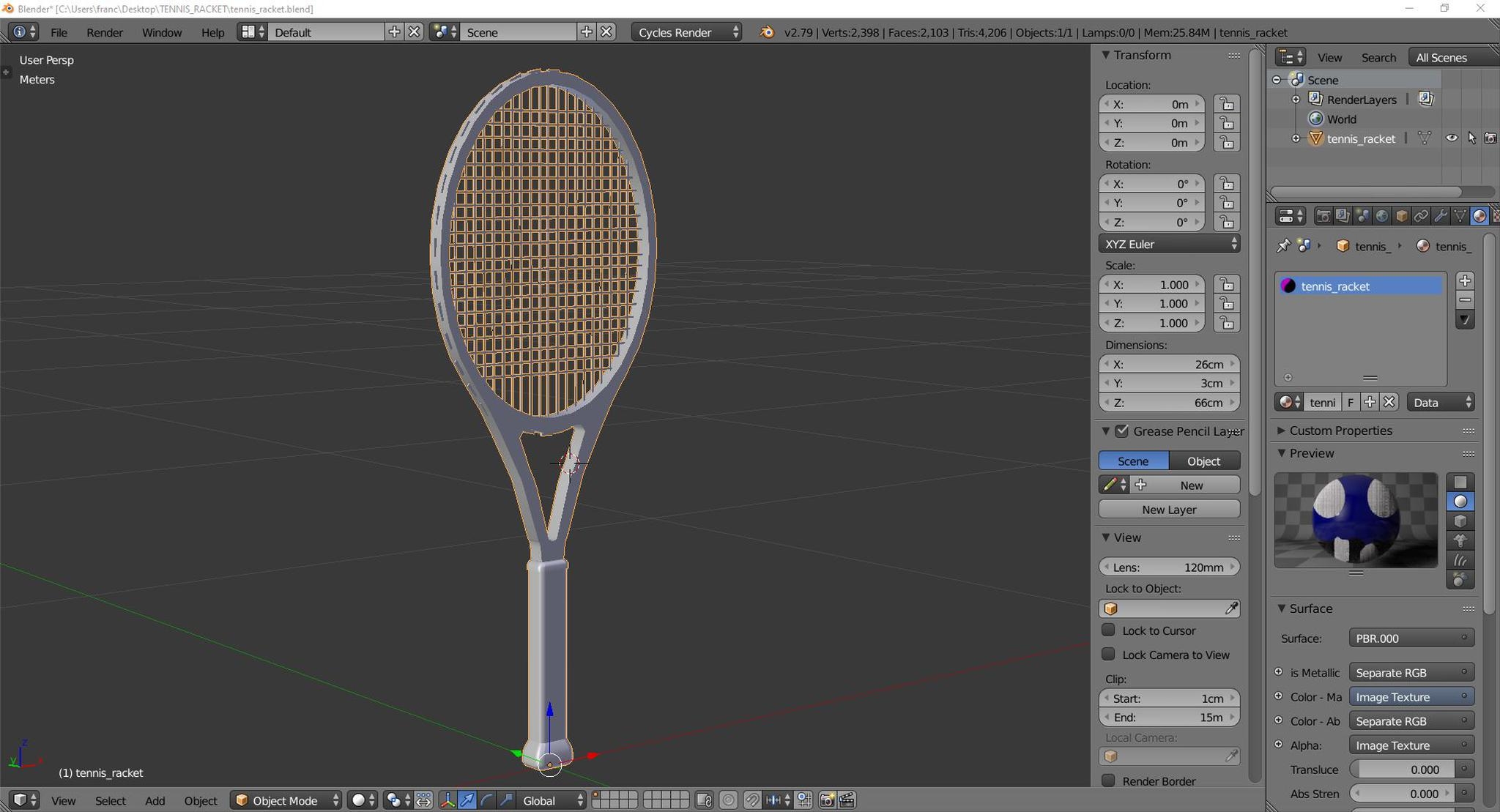
Task: Select the tennis_racket material slot
Action: (1359, 286)
